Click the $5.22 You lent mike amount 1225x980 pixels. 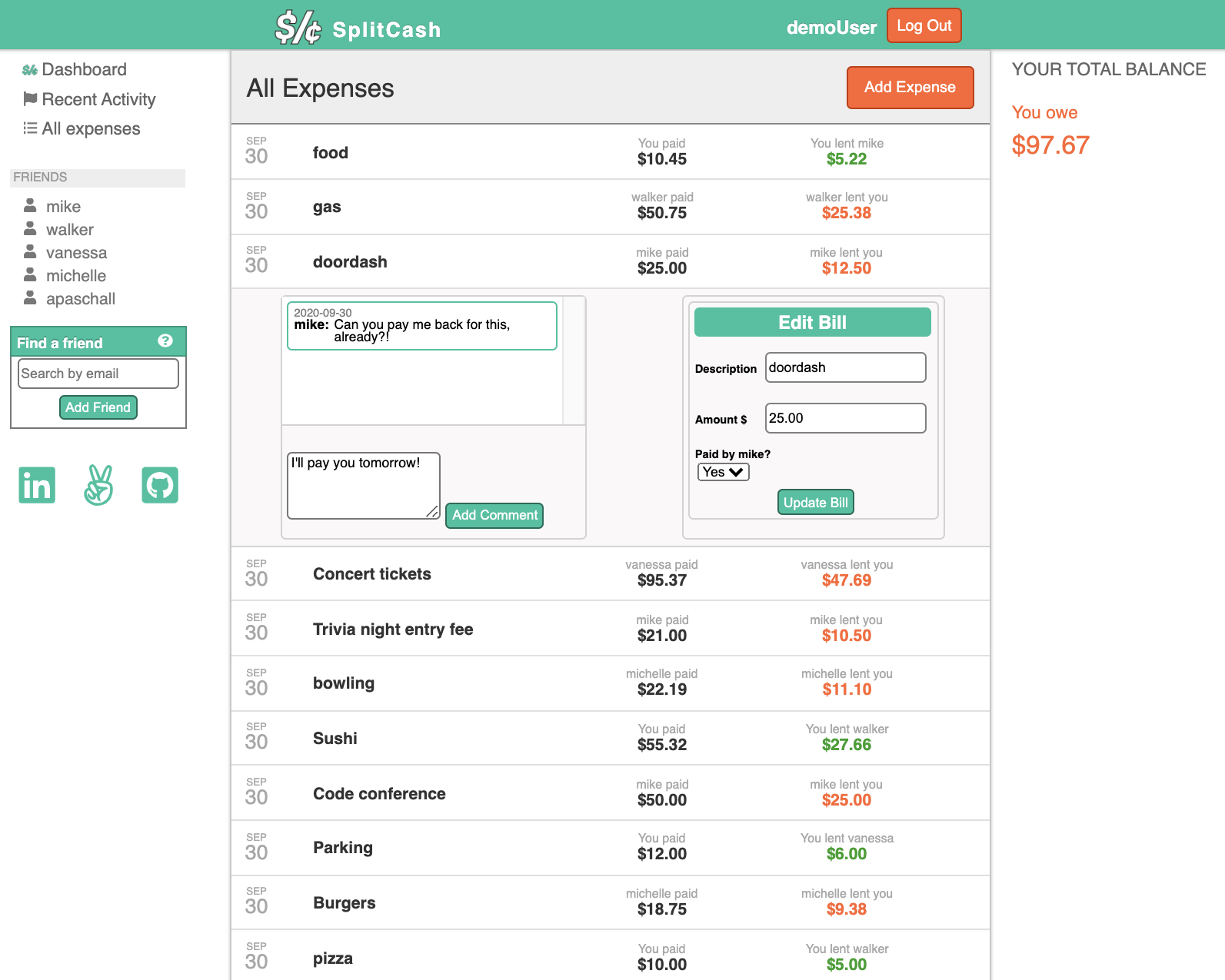[x=847, y=159]
